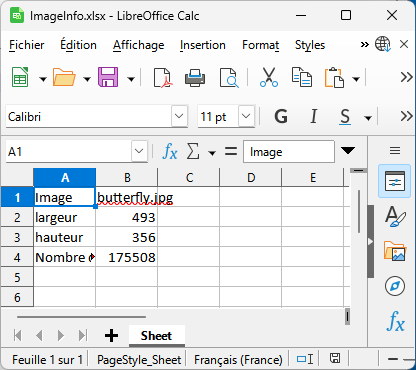Screen dimensions: 416x370
Task: Open the Styles menu
Action: 310,45
